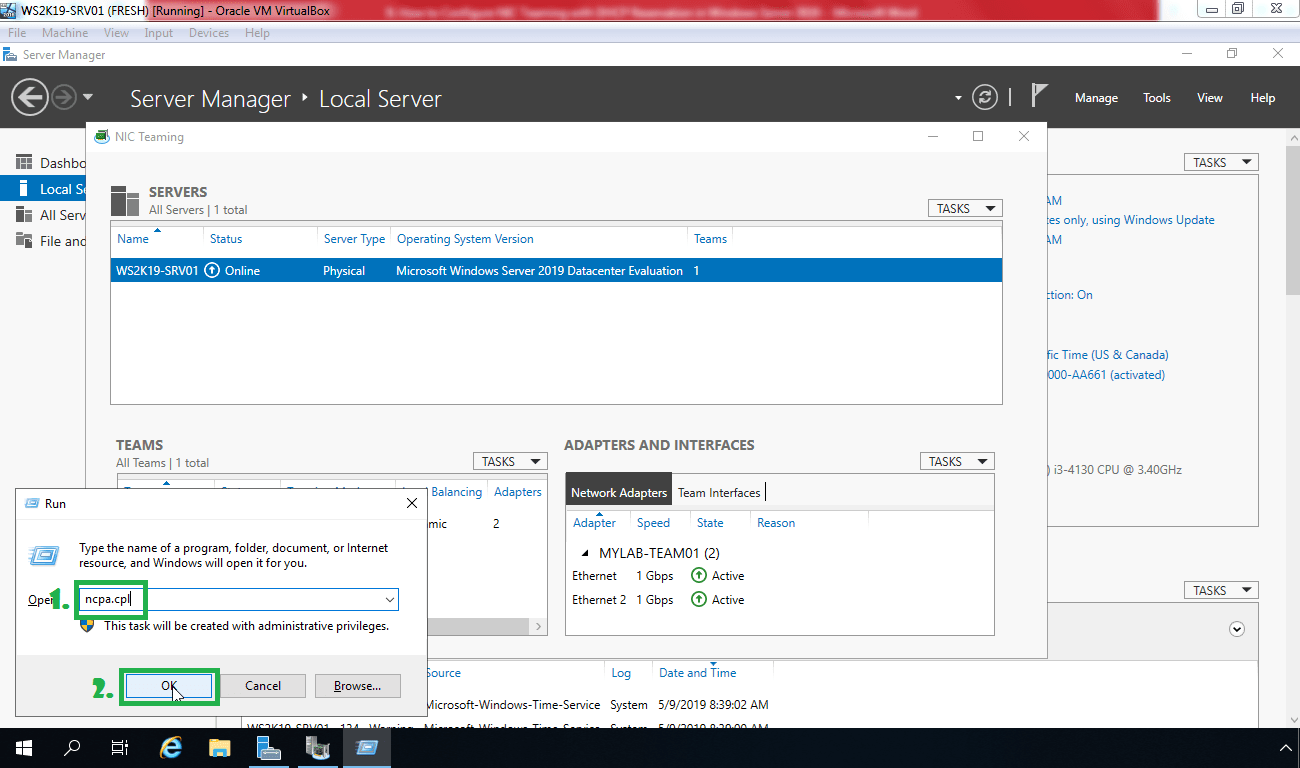Sort adapters by the Speed column header
Viewport: 1300px width, 768px height.
click(x=653, y=523)
